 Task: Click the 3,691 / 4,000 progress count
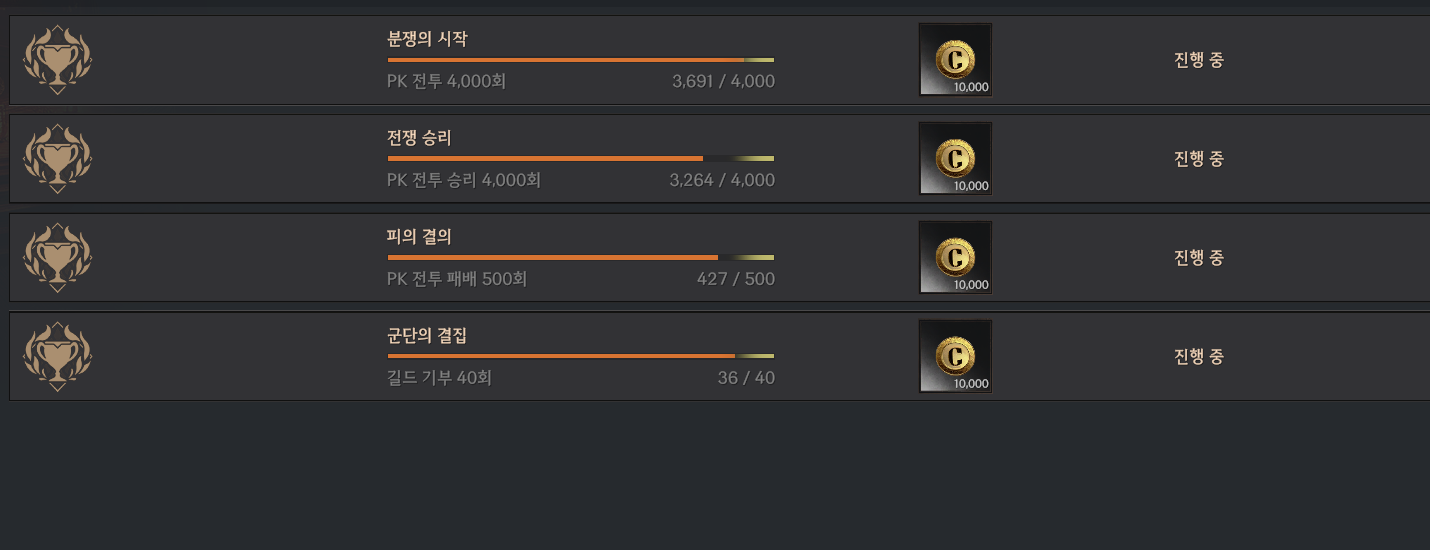point(723,81)
